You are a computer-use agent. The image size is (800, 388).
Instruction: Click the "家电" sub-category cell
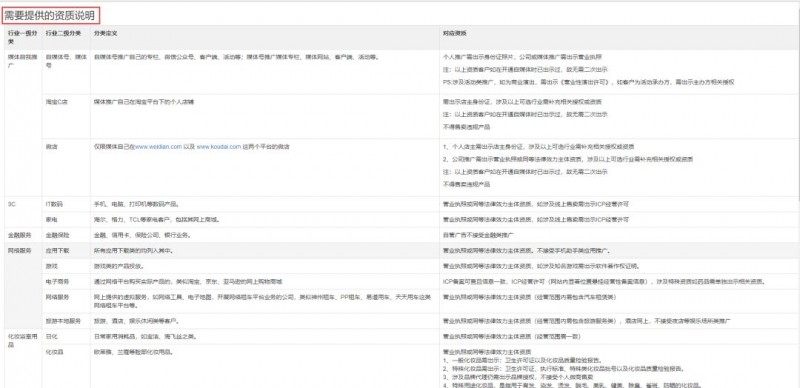point(66,220)
